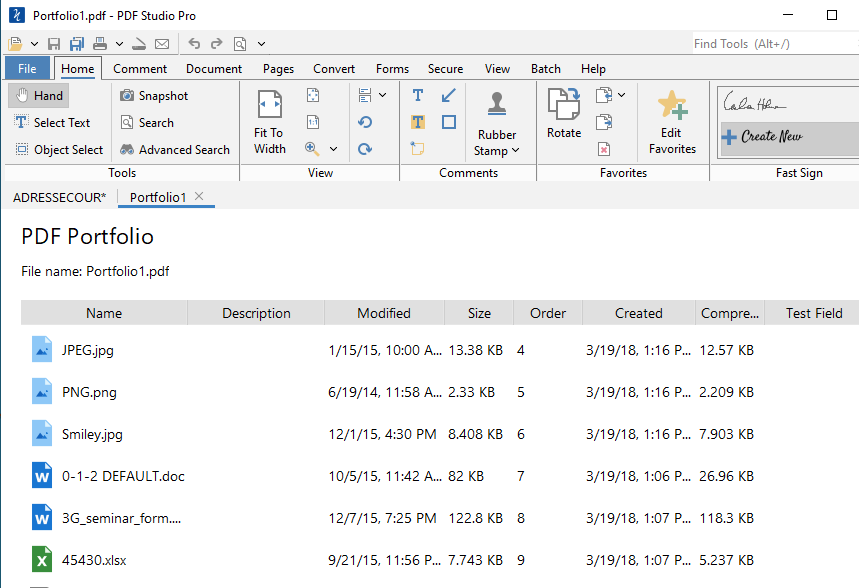Image resolution: width=859 pixels, height=588 pixels.
Task: Select the JPEG.jpg file row
Action: [x=440, y=350]
